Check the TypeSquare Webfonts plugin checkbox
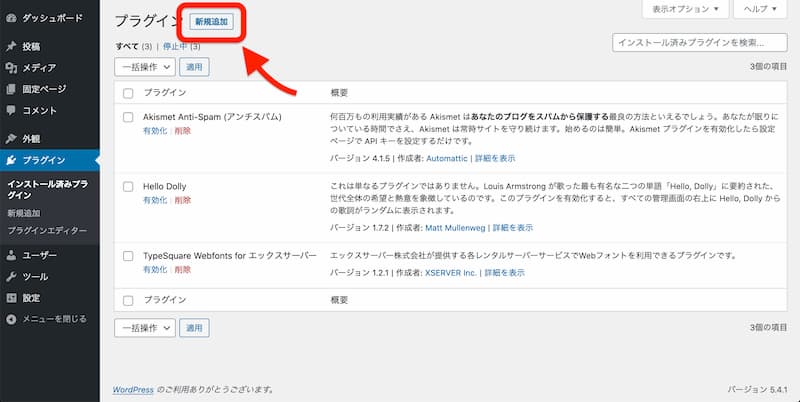Screen dimensions: 800x402 128,256
